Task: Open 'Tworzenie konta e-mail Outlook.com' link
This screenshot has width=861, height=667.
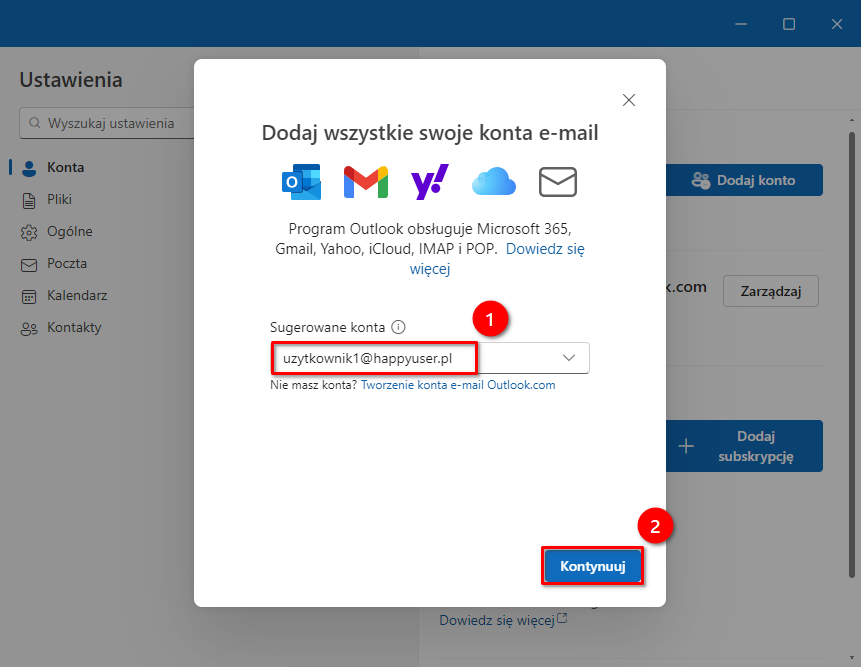Action: 458,385
